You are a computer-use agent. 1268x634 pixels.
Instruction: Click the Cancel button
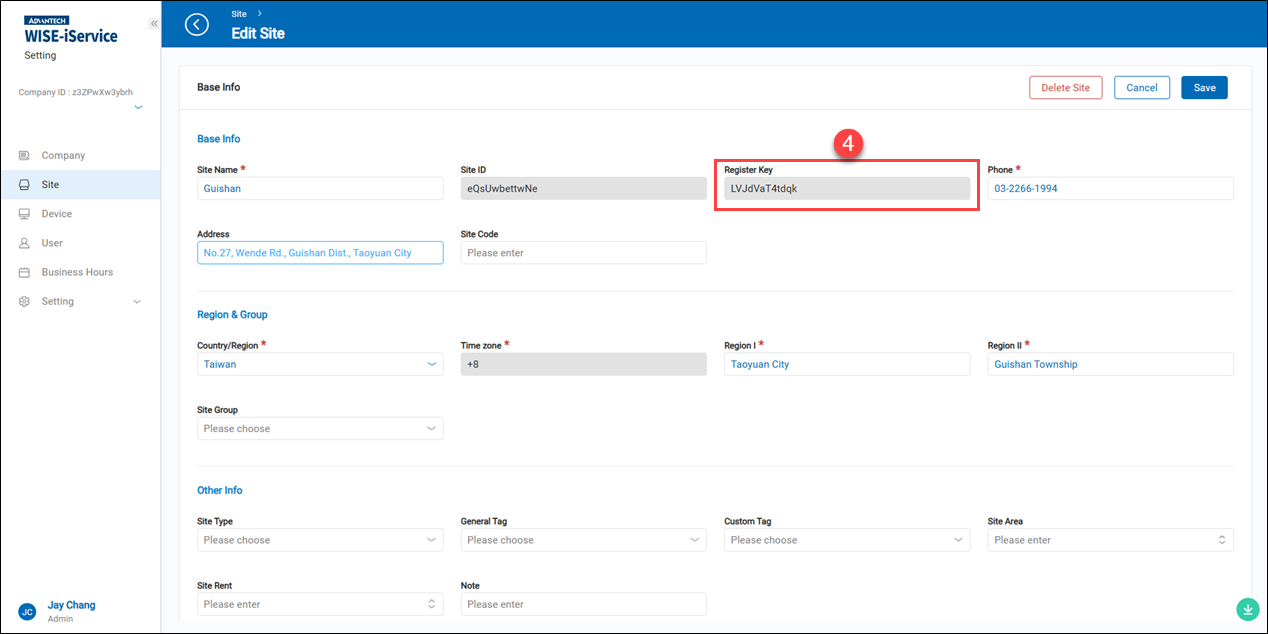tap(1141, 88)
